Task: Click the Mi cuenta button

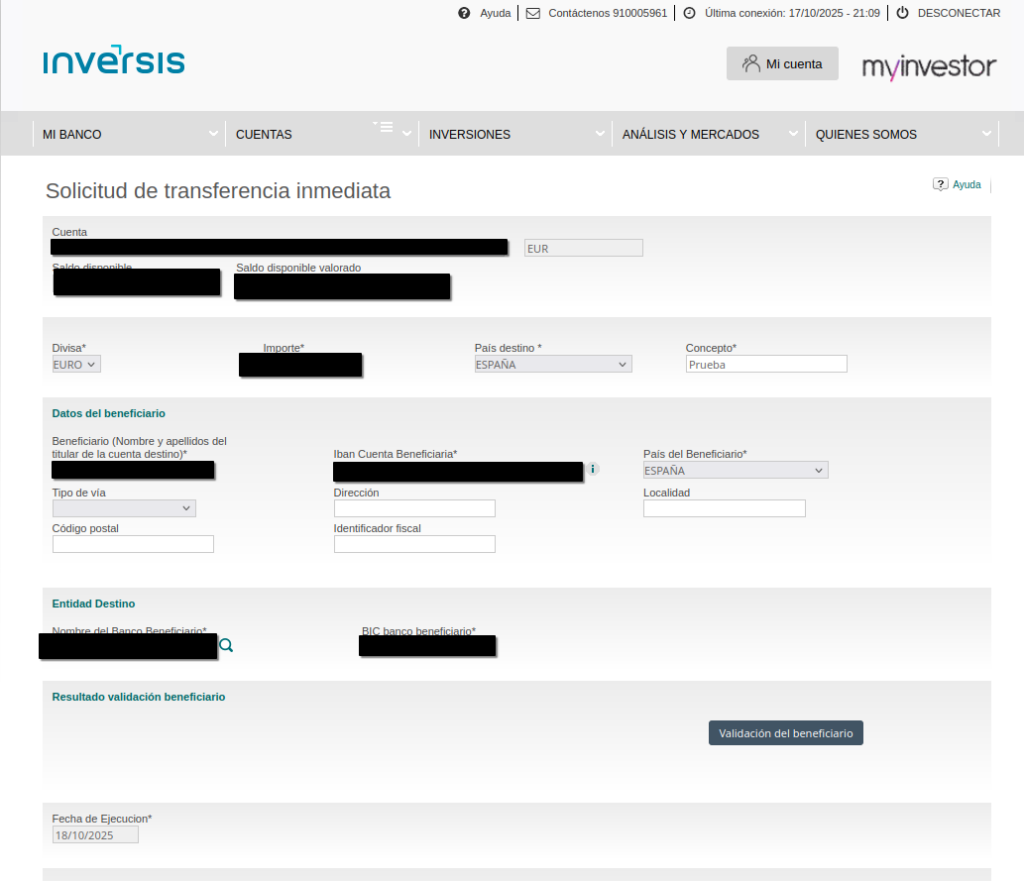Action: point(782,64)
